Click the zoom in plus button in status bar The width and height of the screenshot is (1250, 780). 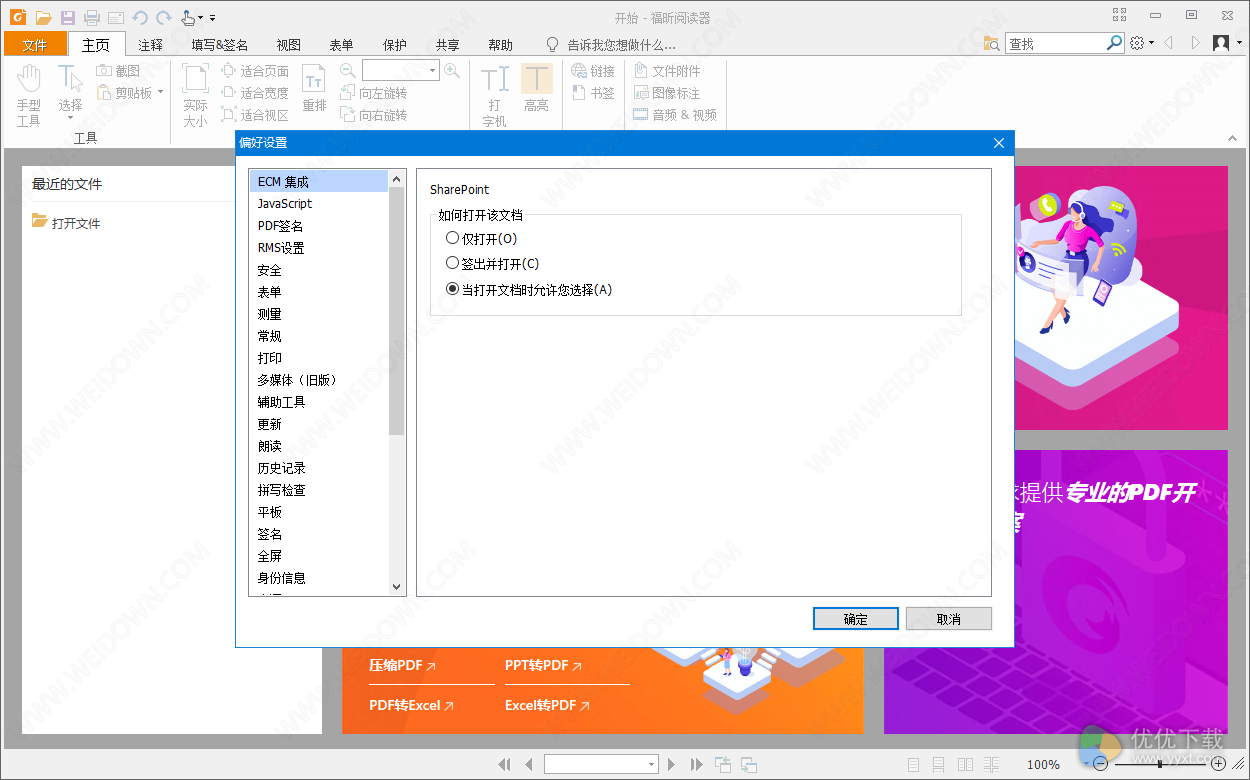[x=1218, y=764]
